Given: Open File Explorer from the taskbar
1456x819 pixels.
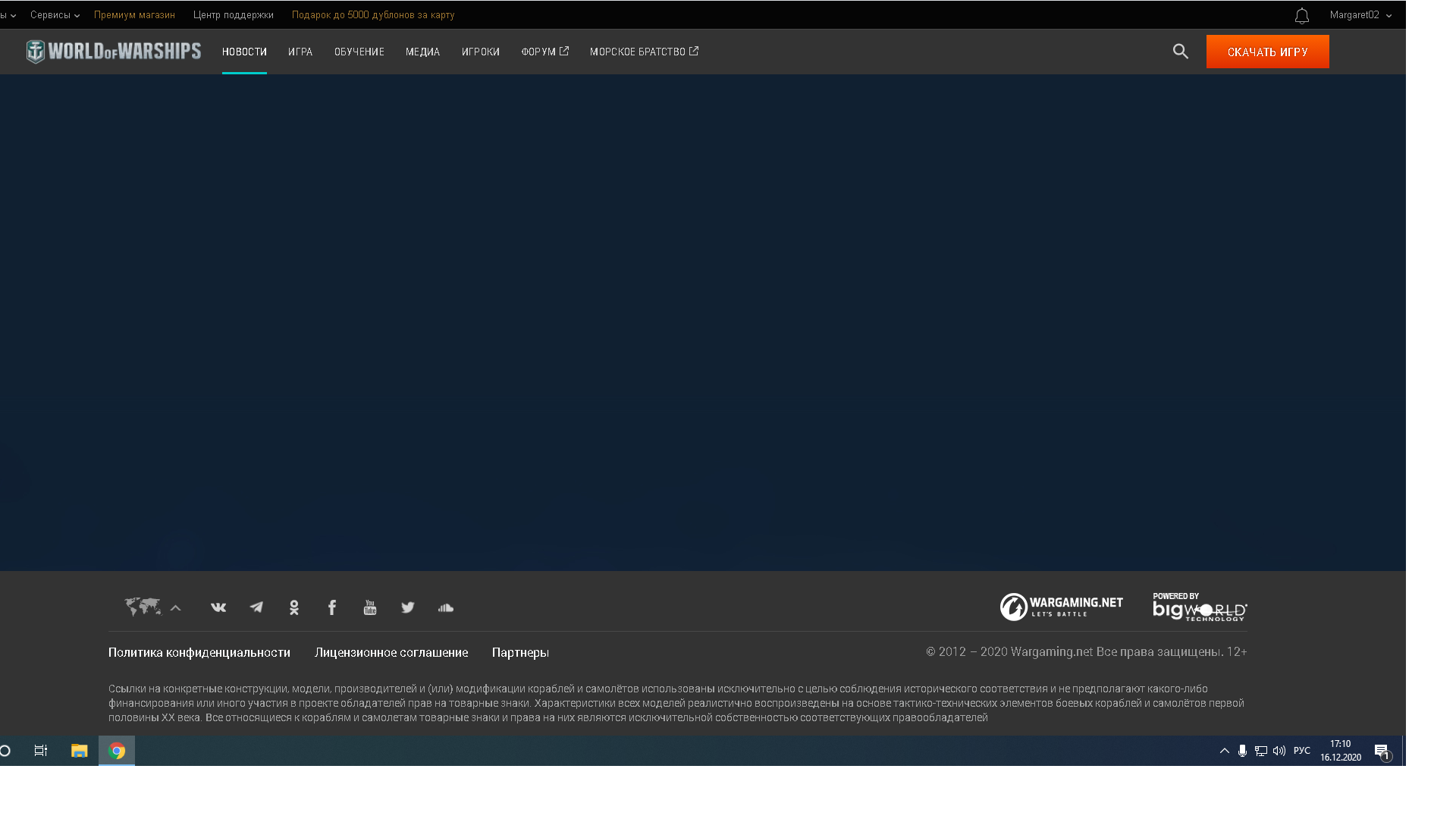Looking at the screenshot, I should click(80, 751).
